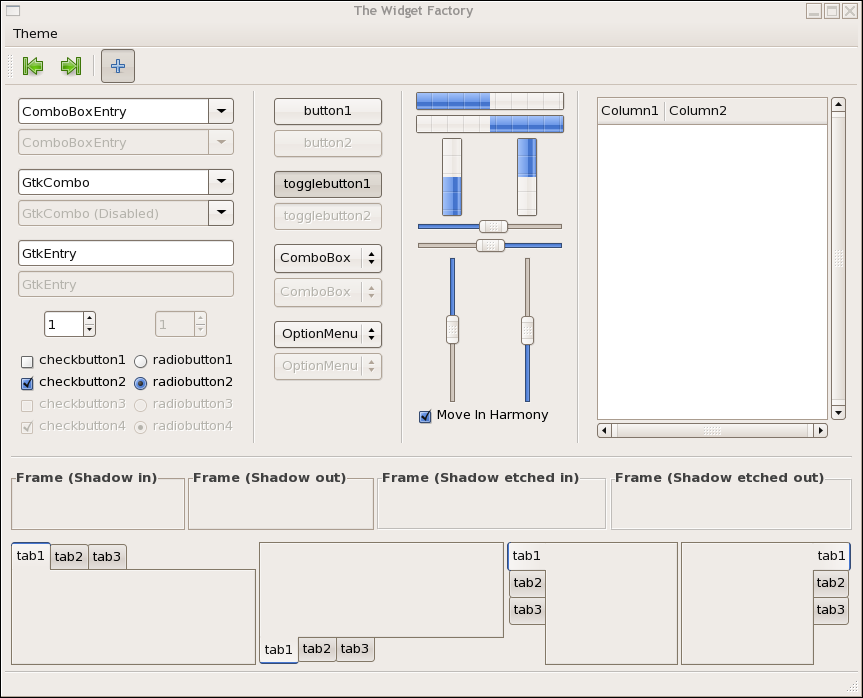Click the disabled button2
Image resolution: width=863 pixels, height=698 pixels.
click(x=328, y=143)
